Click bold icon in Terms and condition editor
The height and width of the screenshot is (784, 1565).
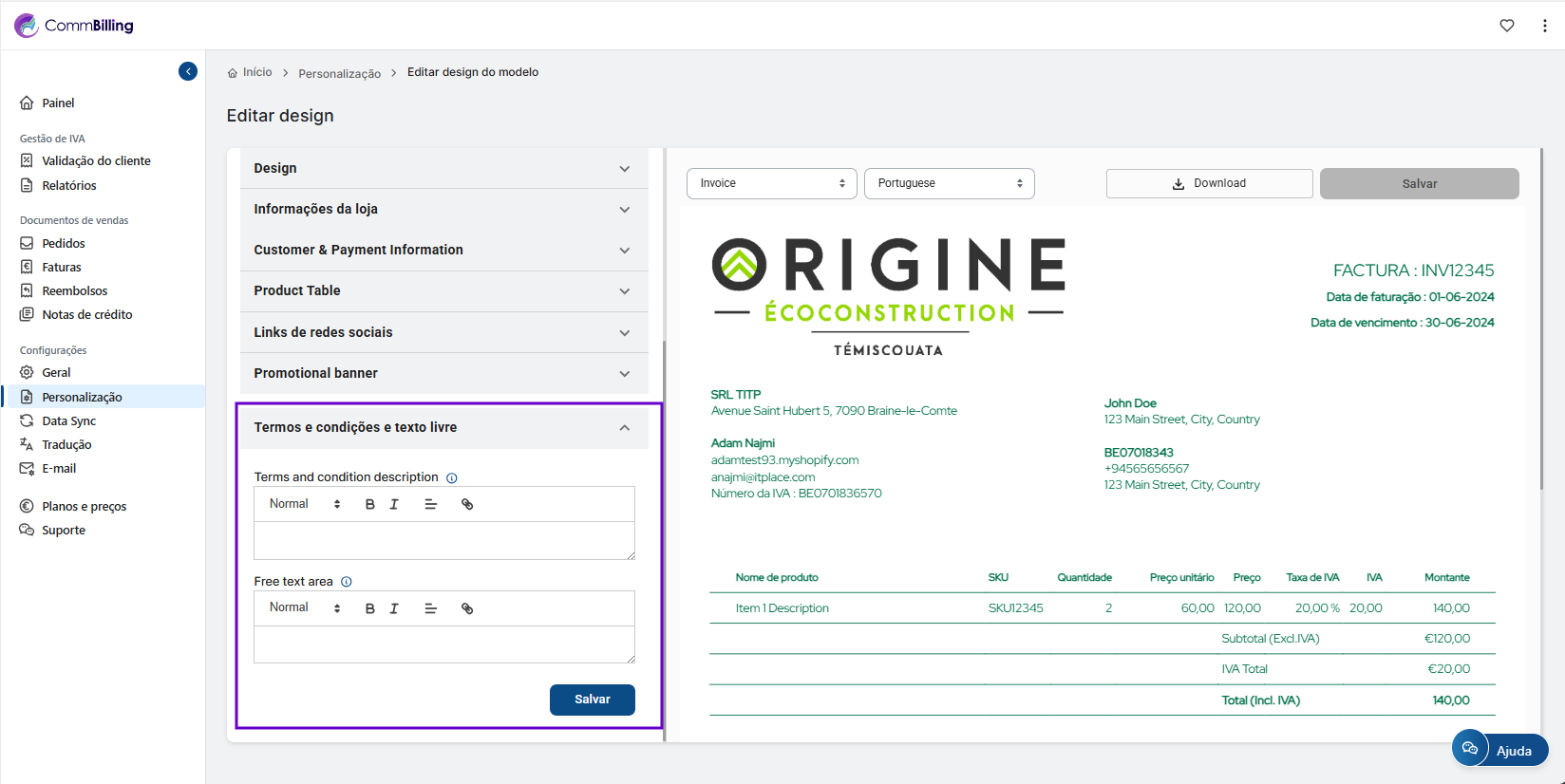[370, 505]
